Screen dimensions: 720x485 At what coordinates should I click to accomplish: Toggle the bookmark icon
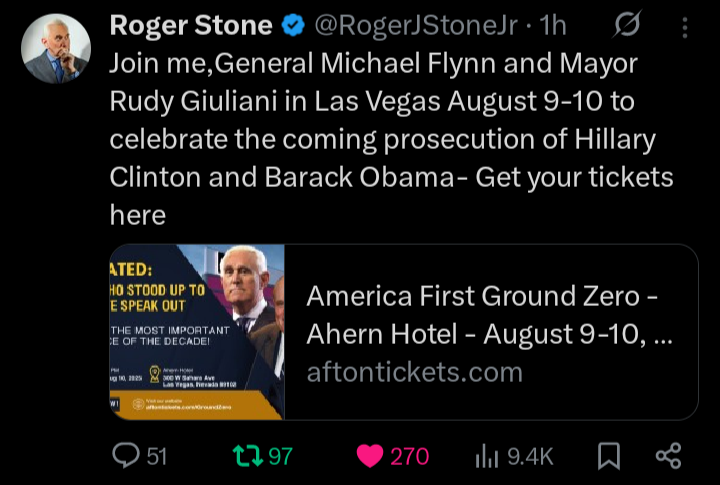point(608,456)
